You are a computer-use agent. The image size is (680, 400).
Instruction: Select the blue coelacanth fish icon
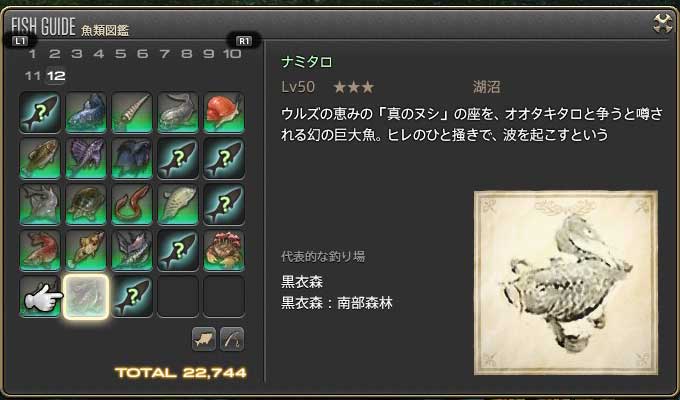pos(86,112)
